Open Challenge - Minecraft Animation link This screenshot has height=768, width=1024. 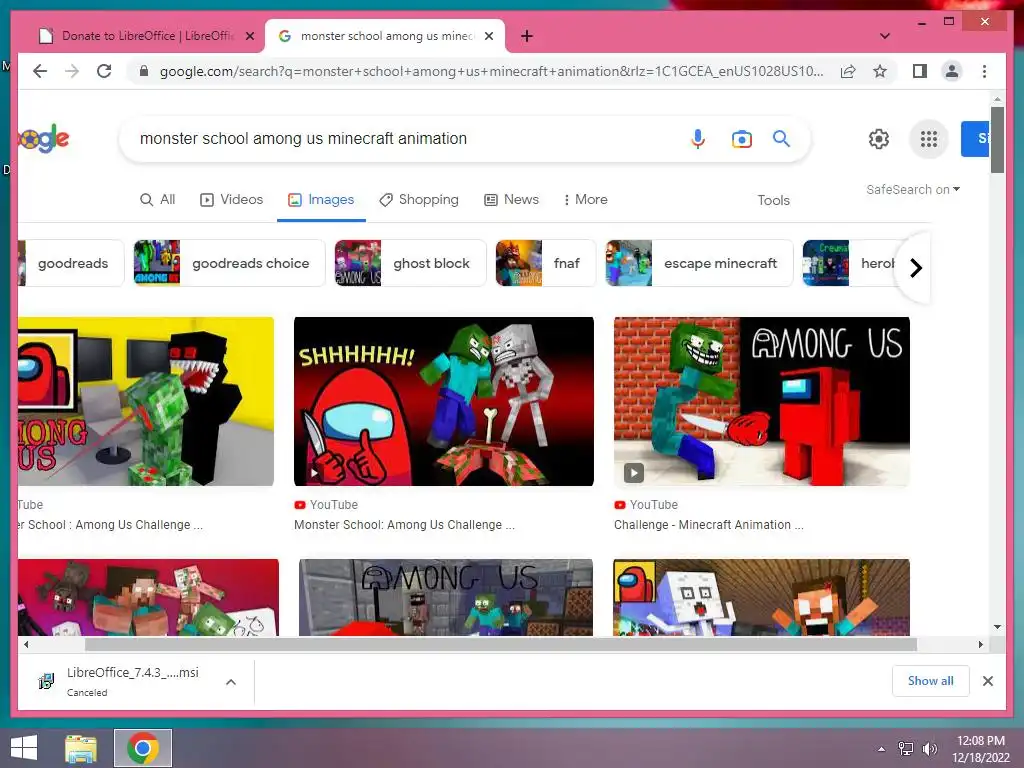click(x=709, y=524)
